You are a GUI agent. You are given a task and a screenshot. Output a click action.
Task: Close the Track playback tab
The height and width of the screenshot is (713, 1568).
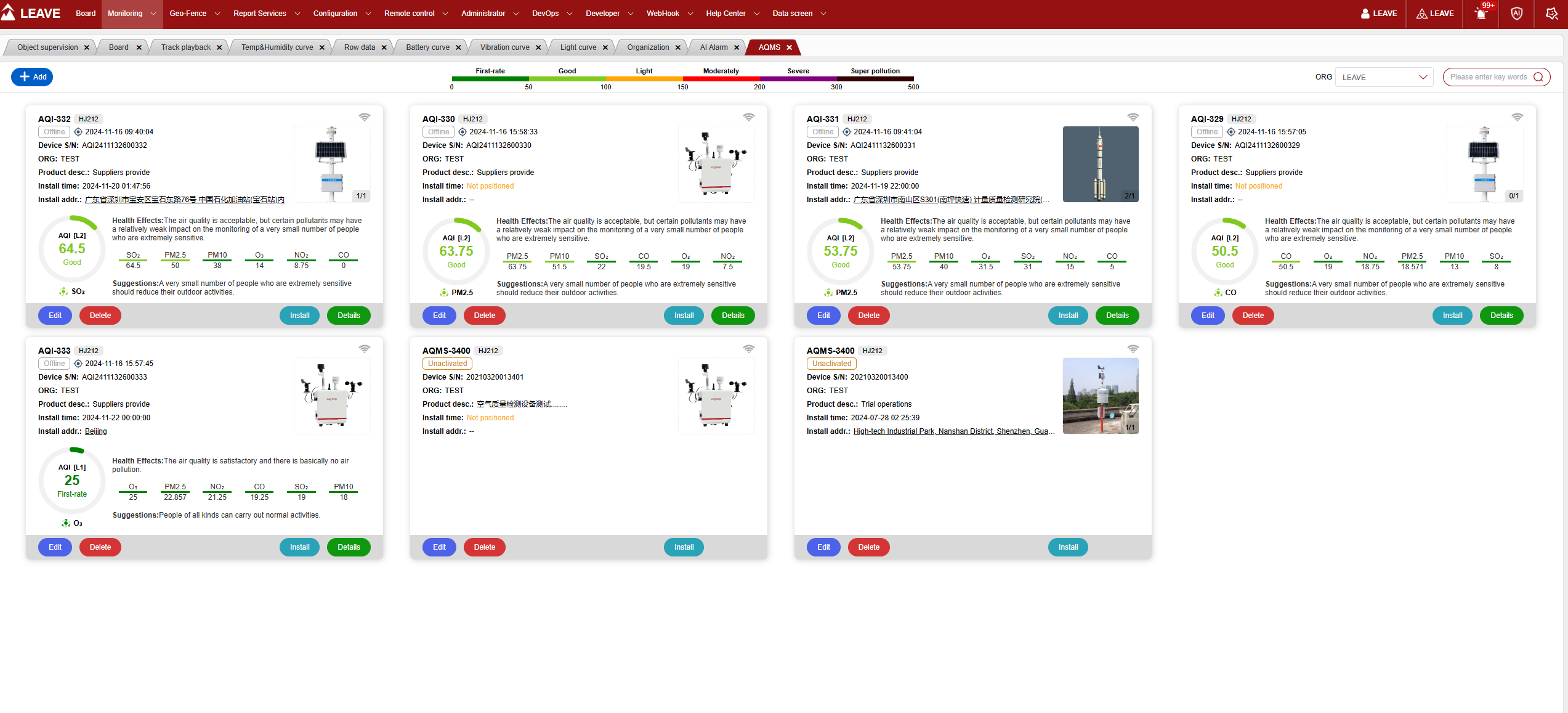pos(219,47)
